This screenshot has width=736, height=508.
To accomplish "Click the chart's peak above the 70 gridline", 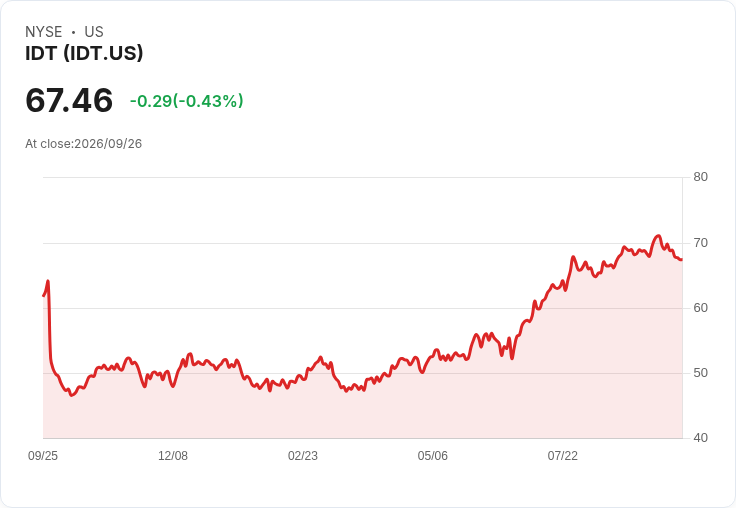I will click(659, 236).
